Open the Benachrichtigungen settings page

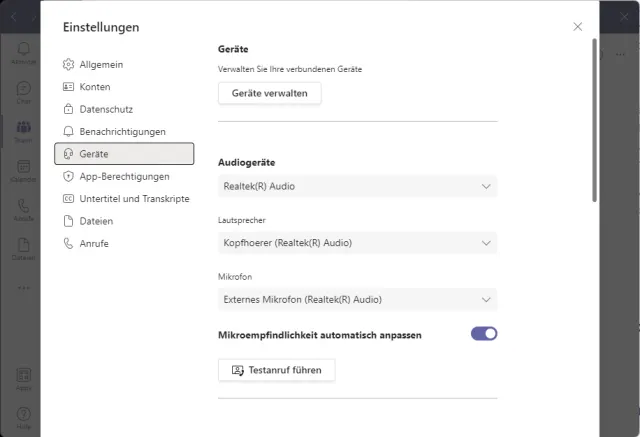point(122,131)
